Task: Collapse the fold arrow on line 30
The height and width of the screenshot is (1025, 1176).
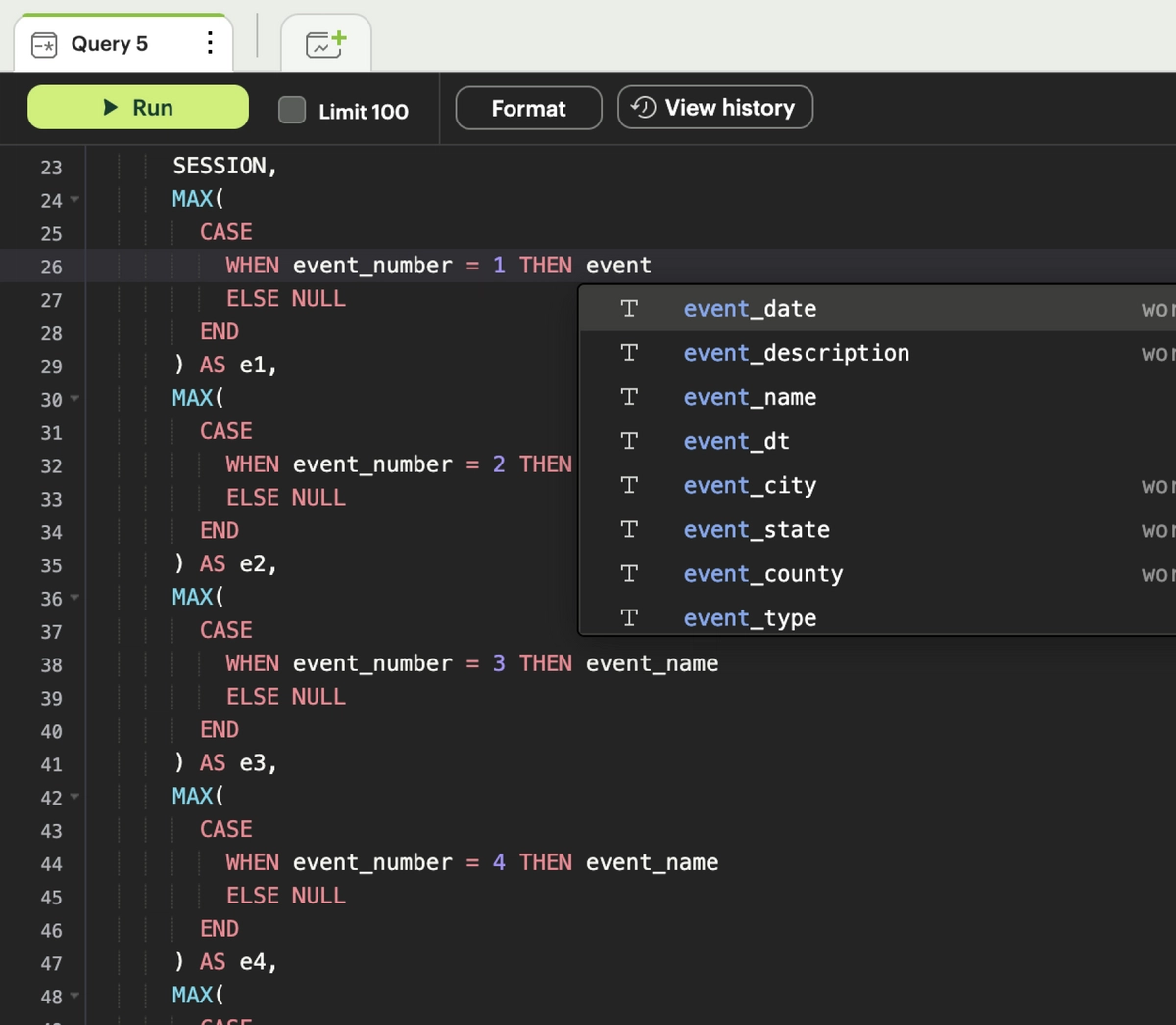Action: coord(75,400)
